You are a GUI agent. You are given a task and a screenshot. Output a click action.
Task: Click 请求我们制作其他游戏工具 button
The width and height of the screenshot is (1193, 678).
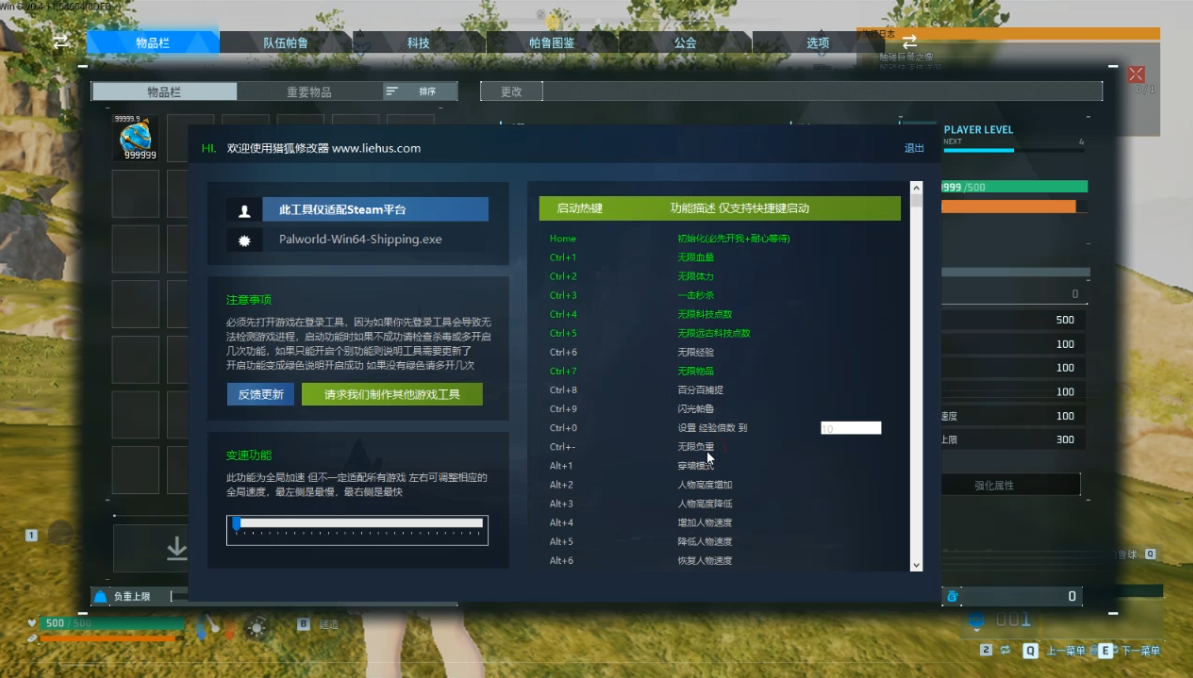pyautogui.click(x=392, y=394)
